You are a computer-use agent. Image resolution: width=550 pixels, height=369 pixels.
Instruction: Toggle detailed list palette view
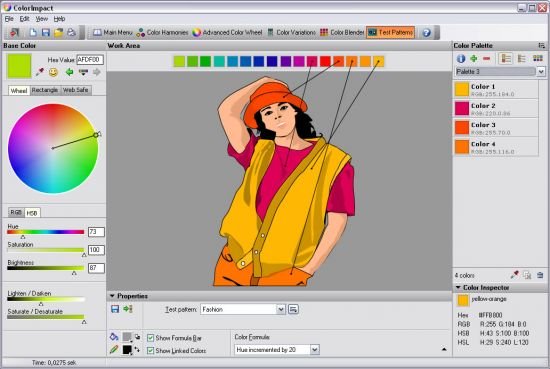(505, 59)
